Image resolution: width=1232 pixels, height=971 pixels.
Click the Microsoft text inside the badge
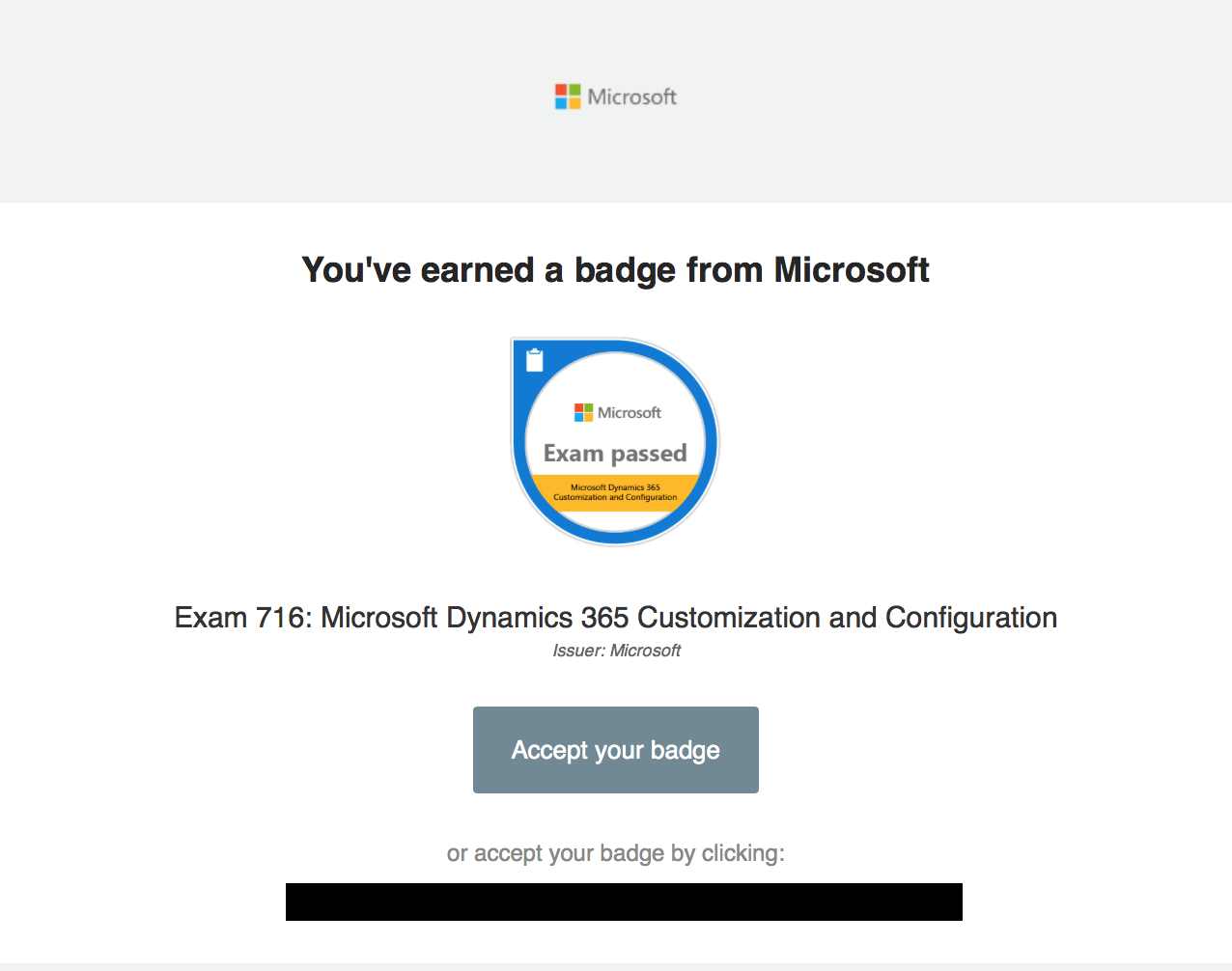630,412
